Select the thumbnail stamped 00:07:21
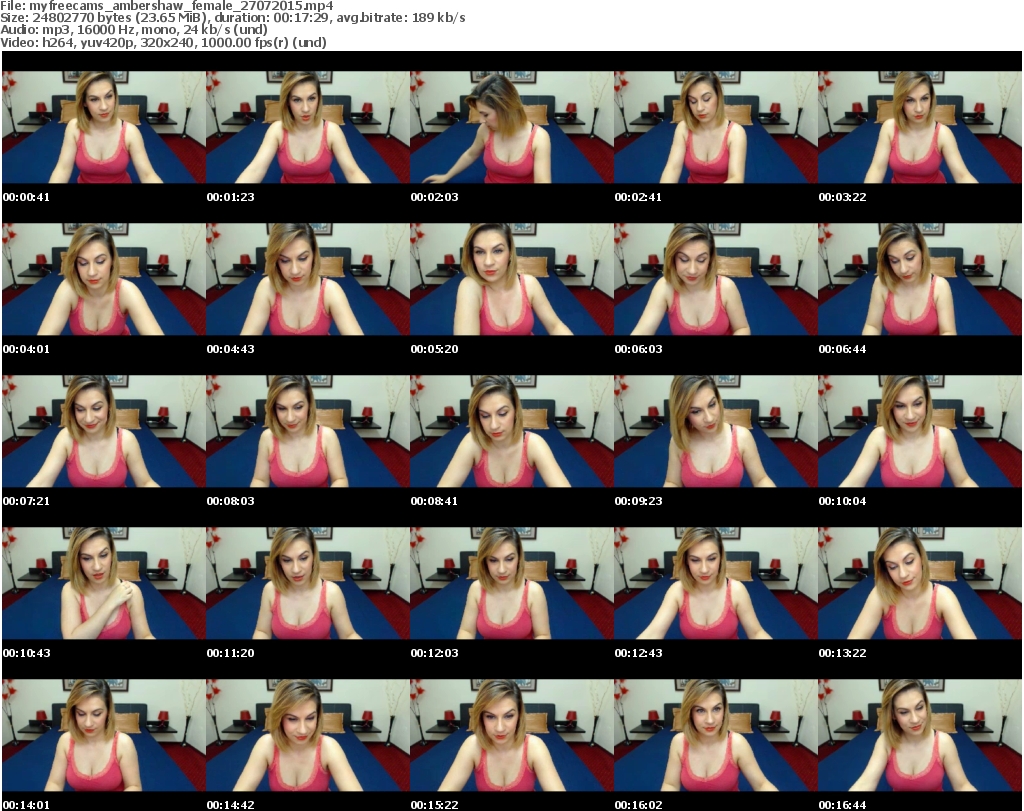The height and width of the screenshot is (811, 1024). click(x=104, y=432)
